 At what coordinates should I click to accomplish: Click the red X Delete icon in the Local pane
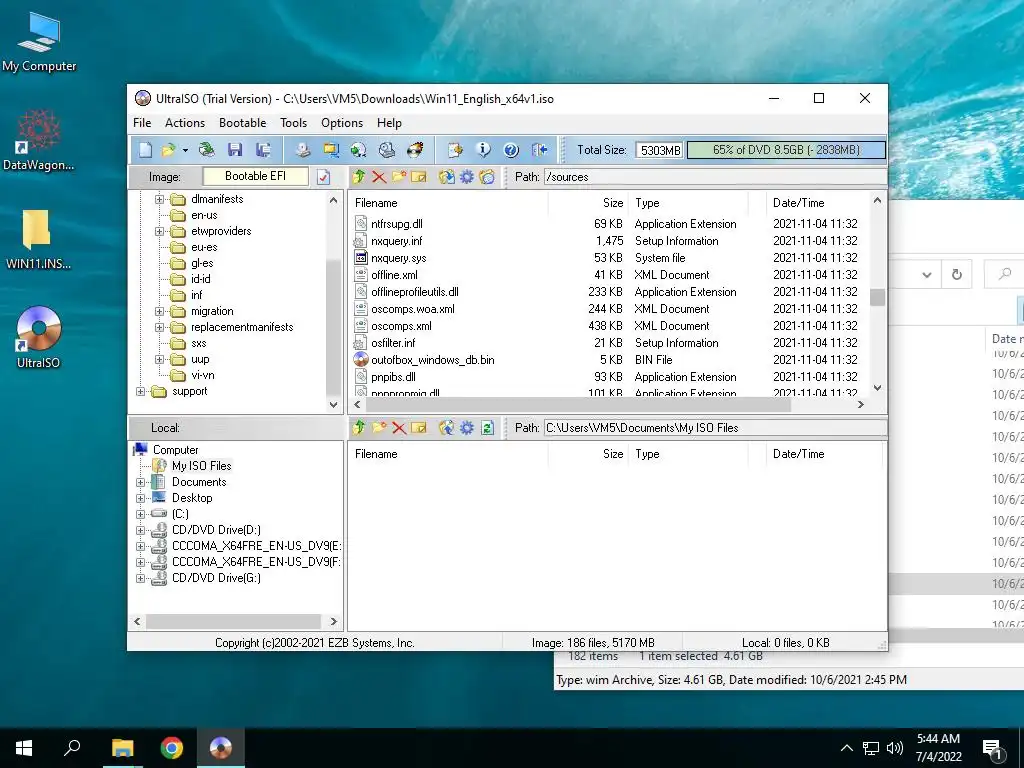tap(399, 428)
